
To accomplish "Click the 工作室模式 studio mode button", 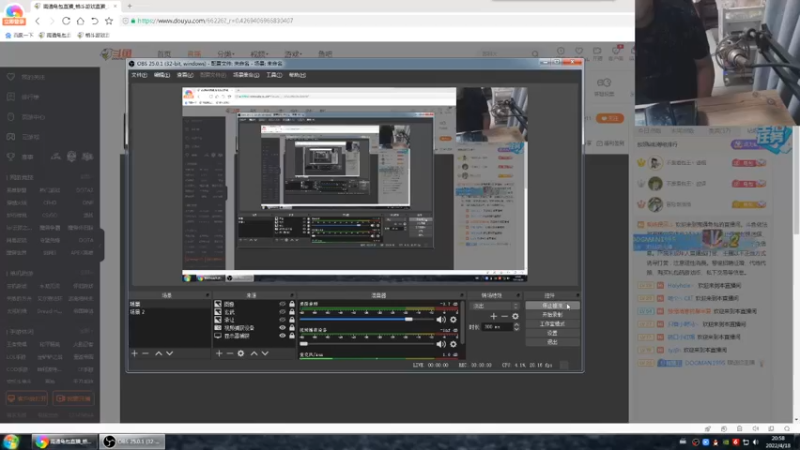I will point(553,324).
